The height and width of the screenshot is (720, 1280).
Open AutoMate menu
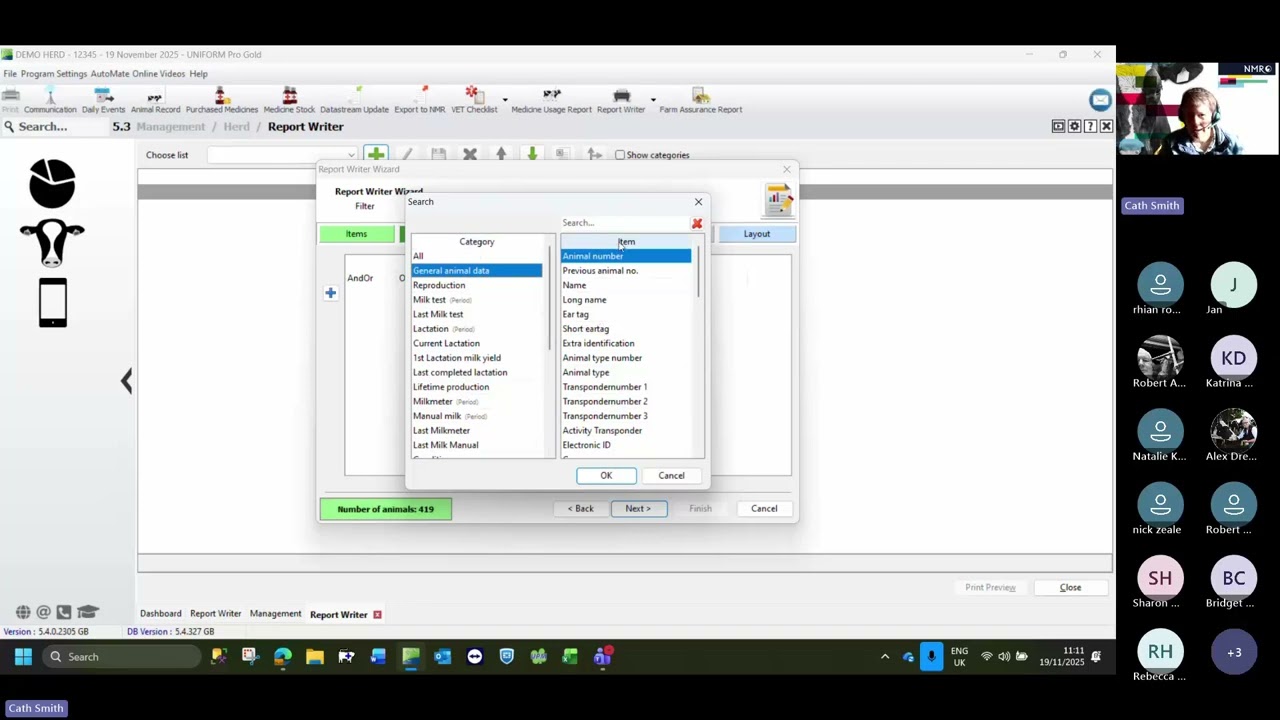coord(109,74)
